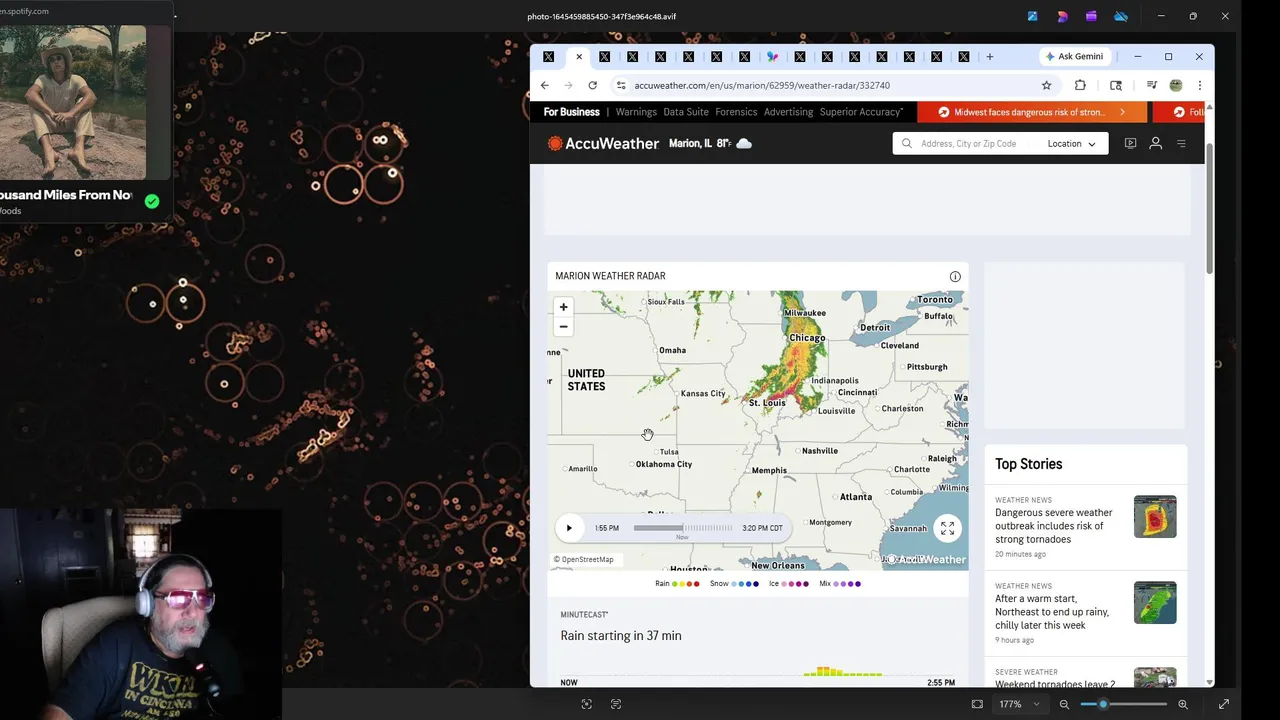Open the Advertising link
Screen dimensions: 1280x720
point(788,112)
